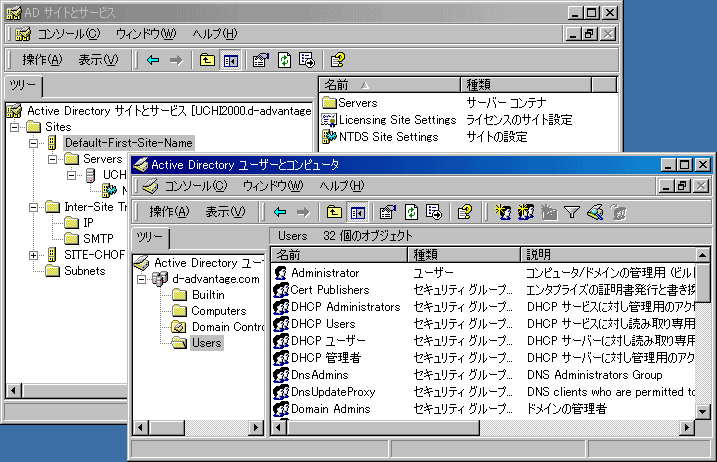Viewport: 717px width, 462px height.
Task: Open コンソール menu in AD Sites and Services
Action: pos(68,34)
